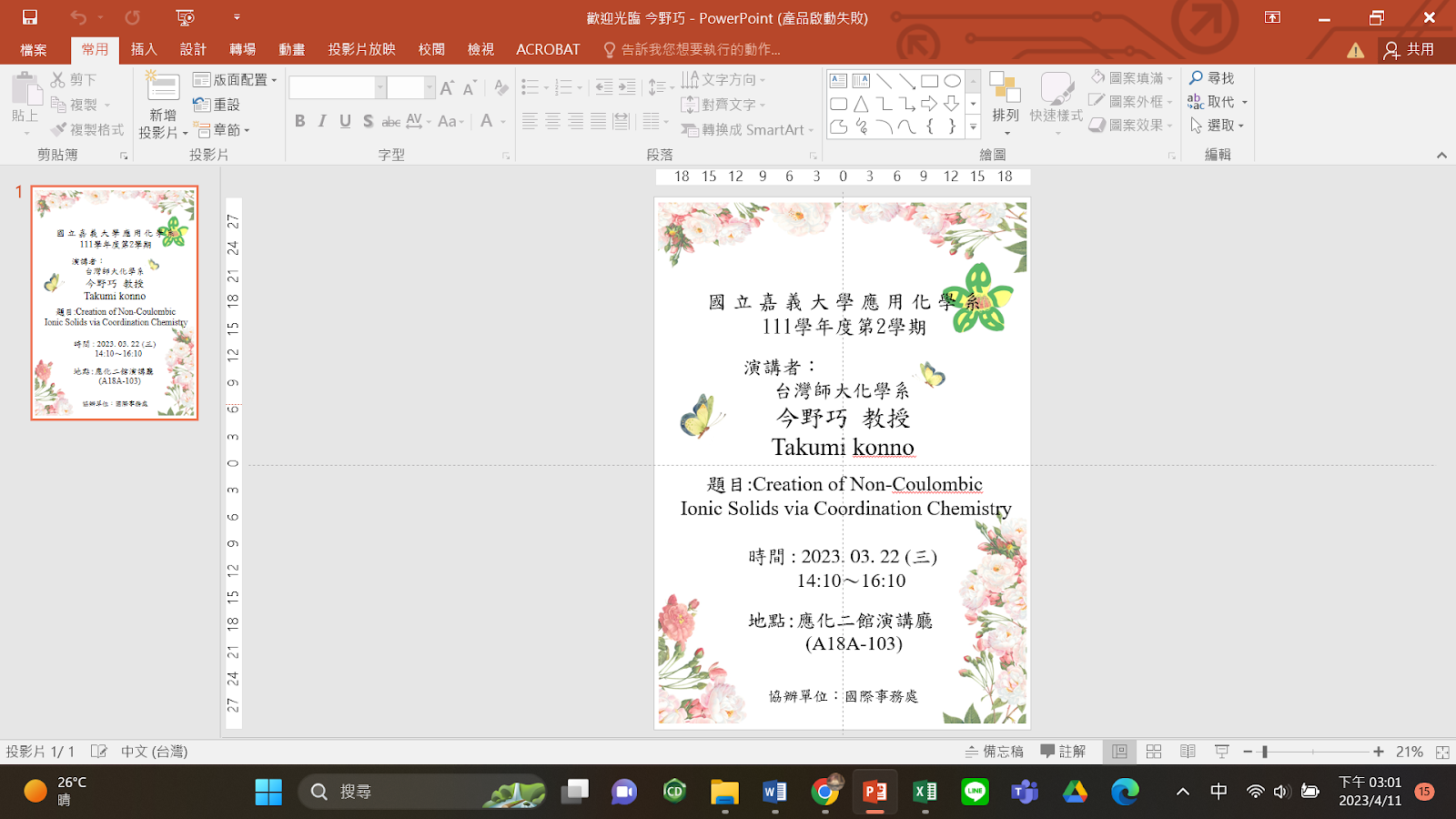Select slide 1 thumbnail in panel
Image resolution: width=1456 pixels, height=819 pixels.
pos(115,303)
